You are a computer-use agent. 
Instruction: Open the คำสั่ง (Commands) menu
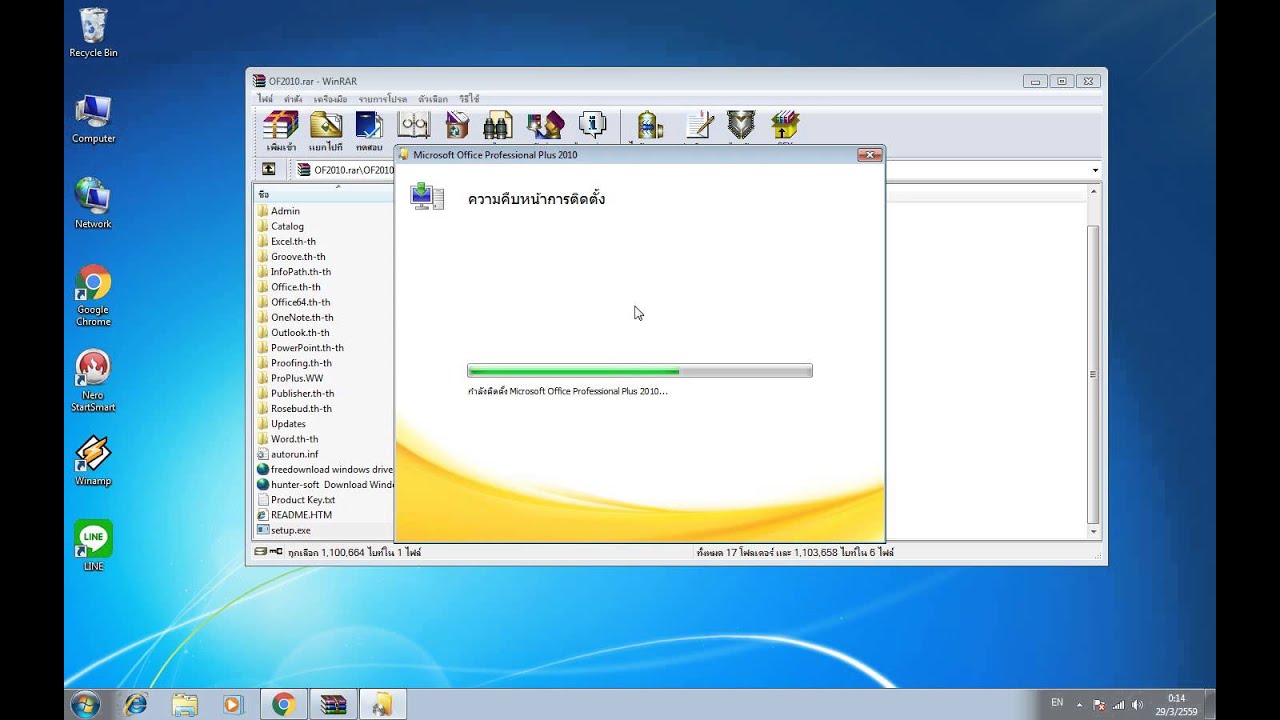[x=293, y=99]
